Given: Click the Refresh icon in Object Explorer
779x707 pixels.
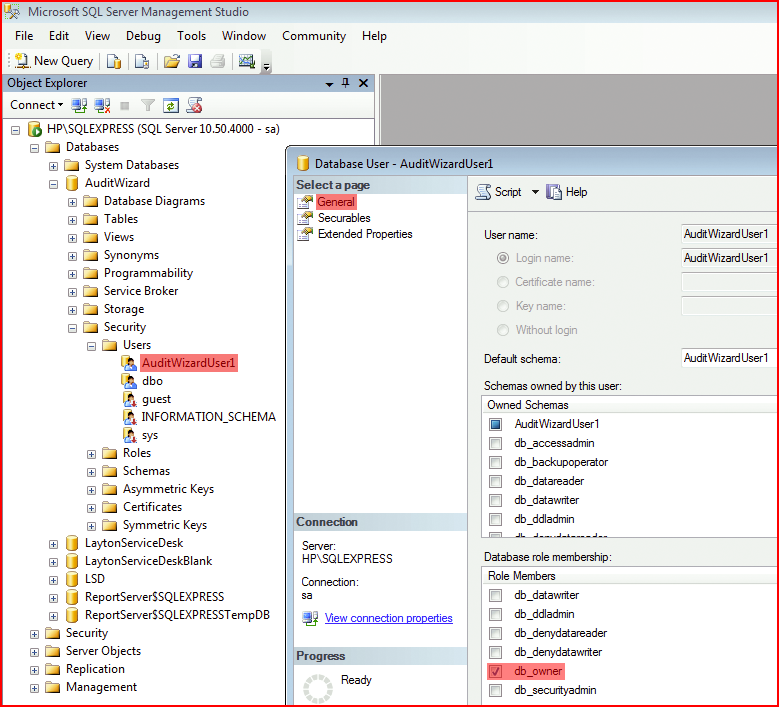Looking at the screenshot, I should [170, 105].
